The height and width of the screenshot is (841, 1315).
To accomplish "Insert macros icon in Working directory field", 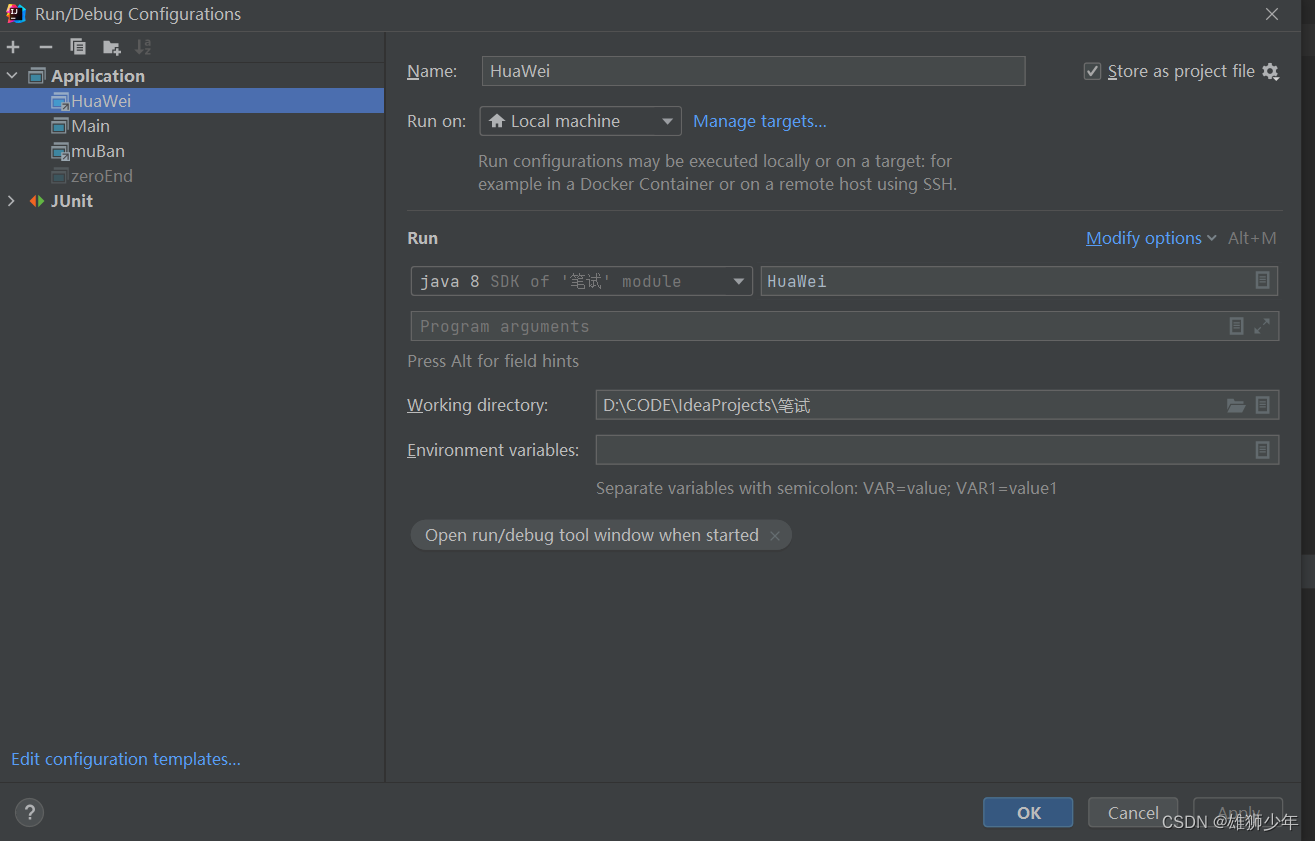I will [x=1262, y=405].
